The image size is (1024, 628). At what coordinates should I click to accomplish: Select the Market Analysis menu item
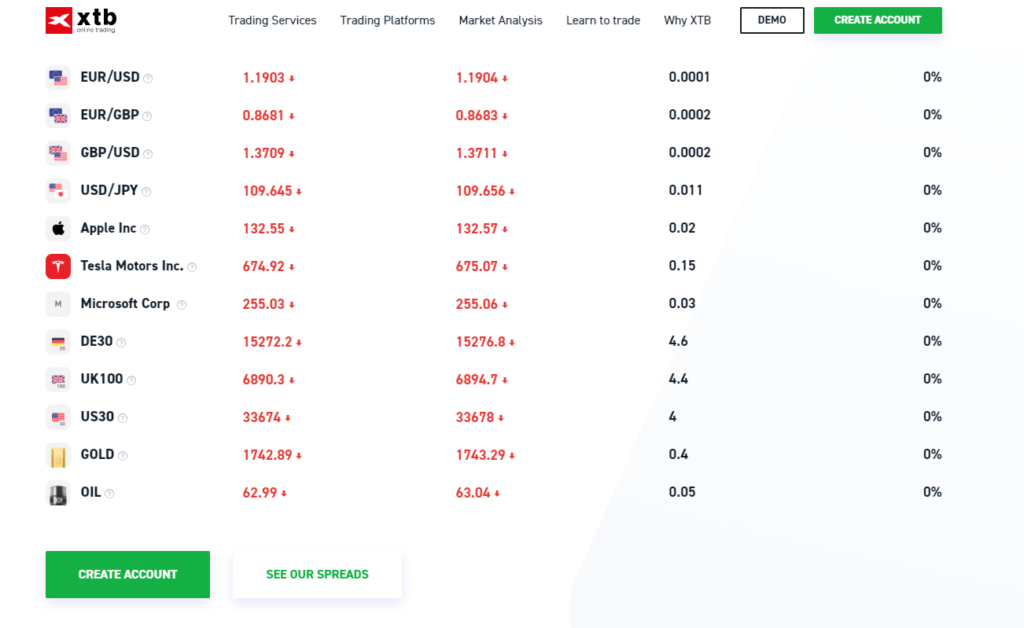(x=500, y=20)
